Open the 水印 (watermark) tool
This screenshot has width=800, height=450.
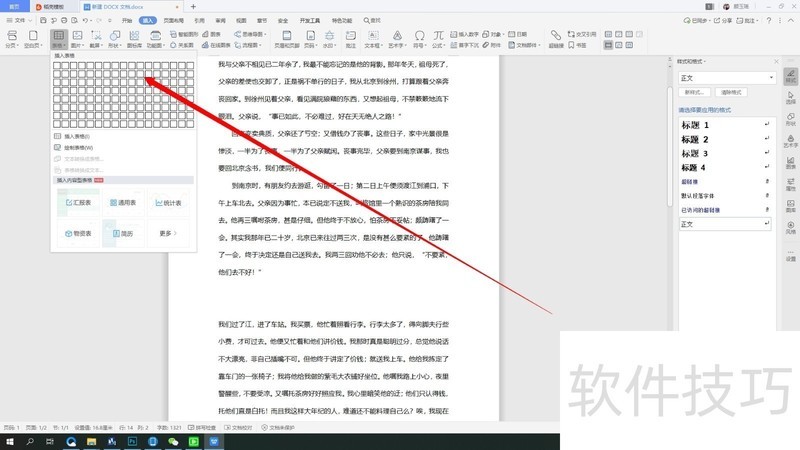(x=330, y=39)
